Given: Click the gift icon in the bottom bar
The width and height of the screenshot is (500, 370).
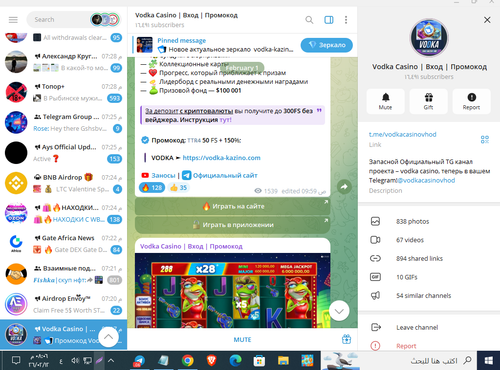Looking at the screenshot, I should (x=346, y=339).
